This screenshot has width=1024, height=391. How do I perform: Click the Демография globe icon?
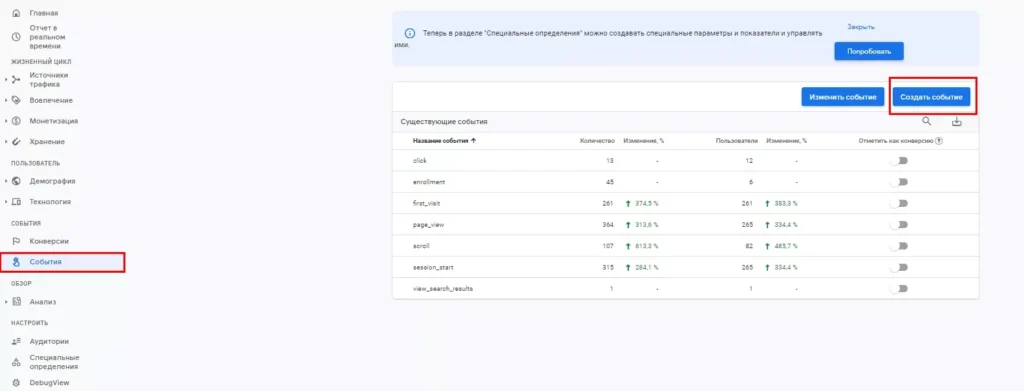click(16, 181)
